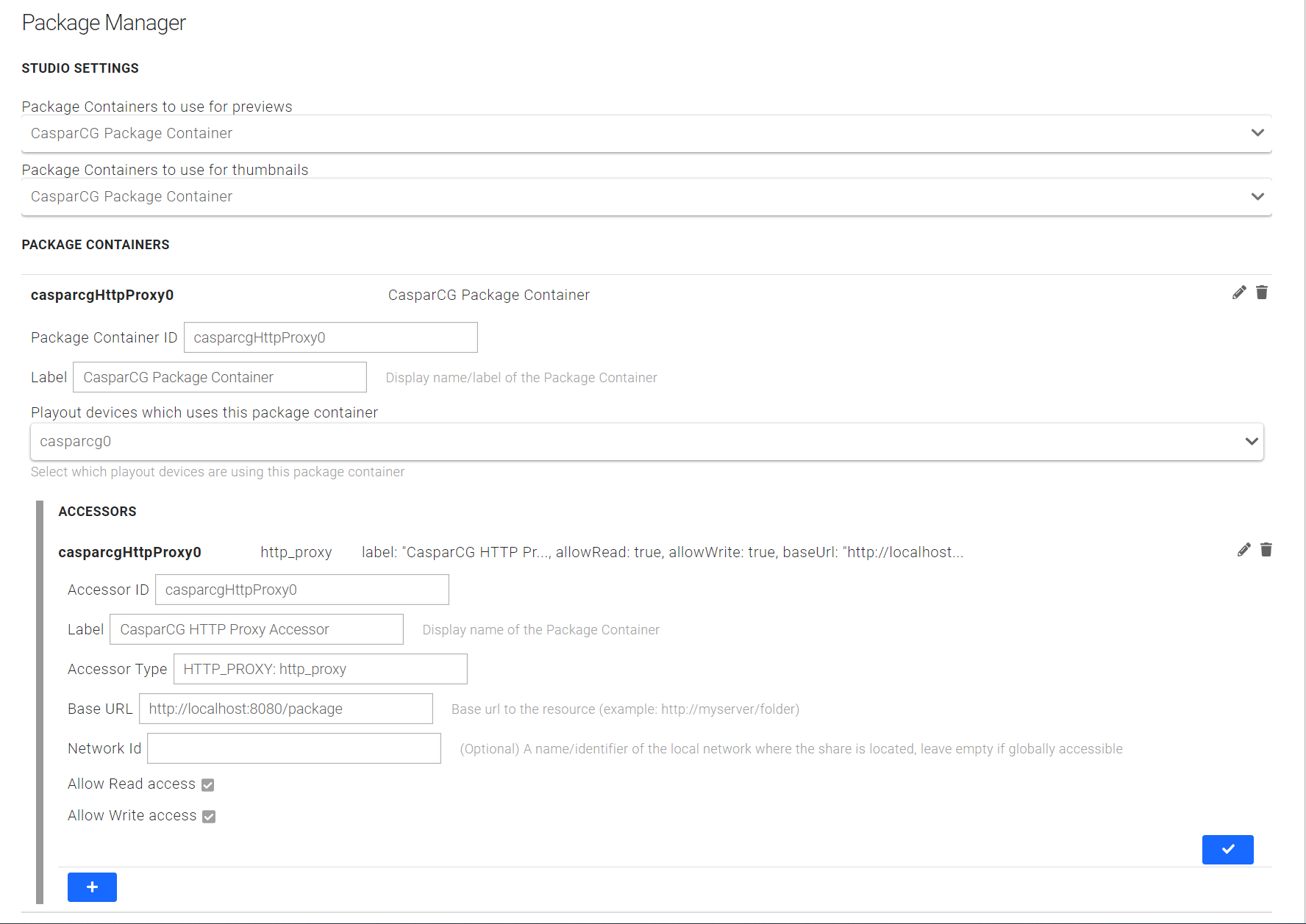Click the accessor Label input field
The width and height of the screenshot is (1306, 924).
257,629
